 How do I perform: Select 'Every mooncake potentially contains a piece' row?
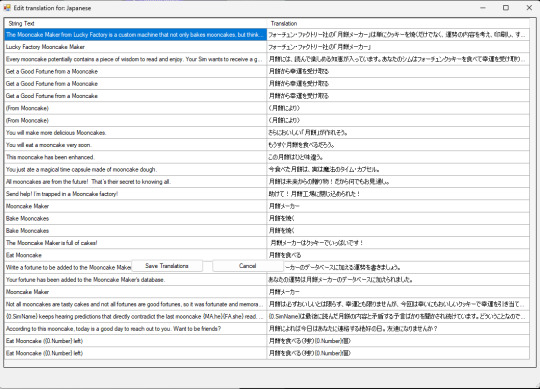tap(136, 59)
